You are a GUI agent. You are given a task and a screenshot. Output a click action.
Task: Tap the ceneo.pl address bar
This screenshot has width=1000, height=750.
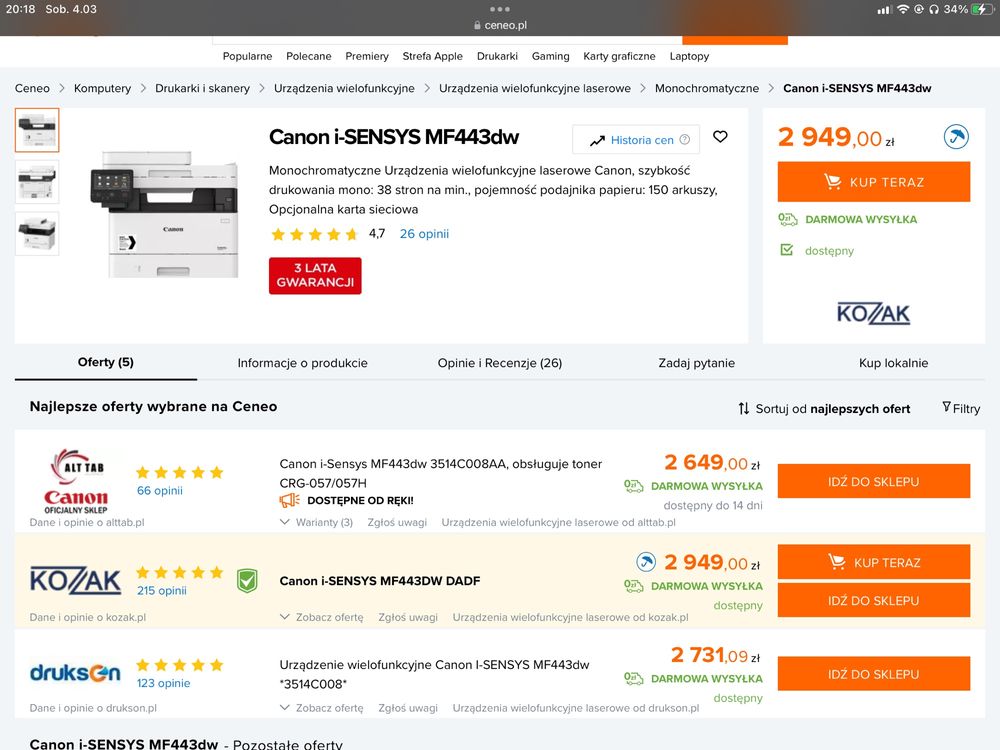tap(500, 25)
